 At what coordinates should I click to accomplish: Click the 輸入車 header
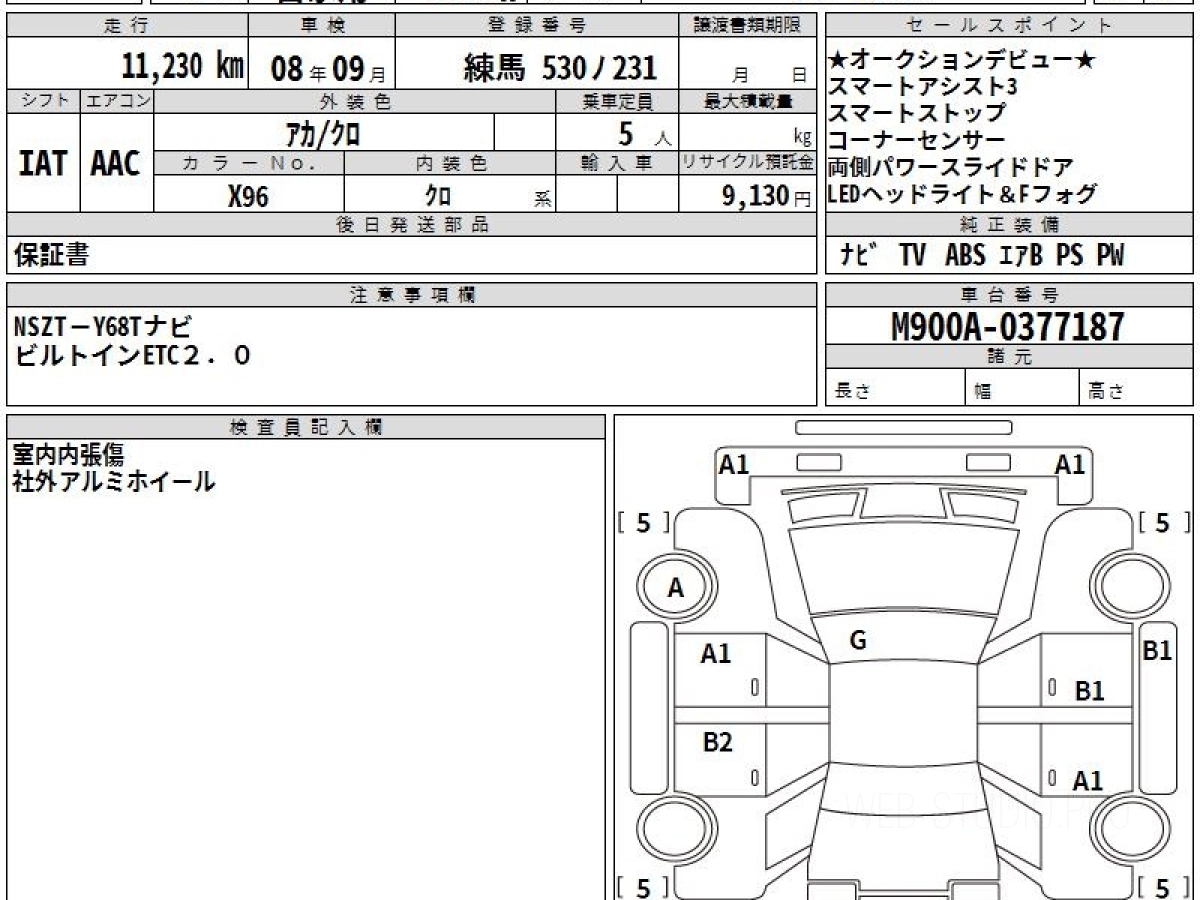[x=617, y=164]
